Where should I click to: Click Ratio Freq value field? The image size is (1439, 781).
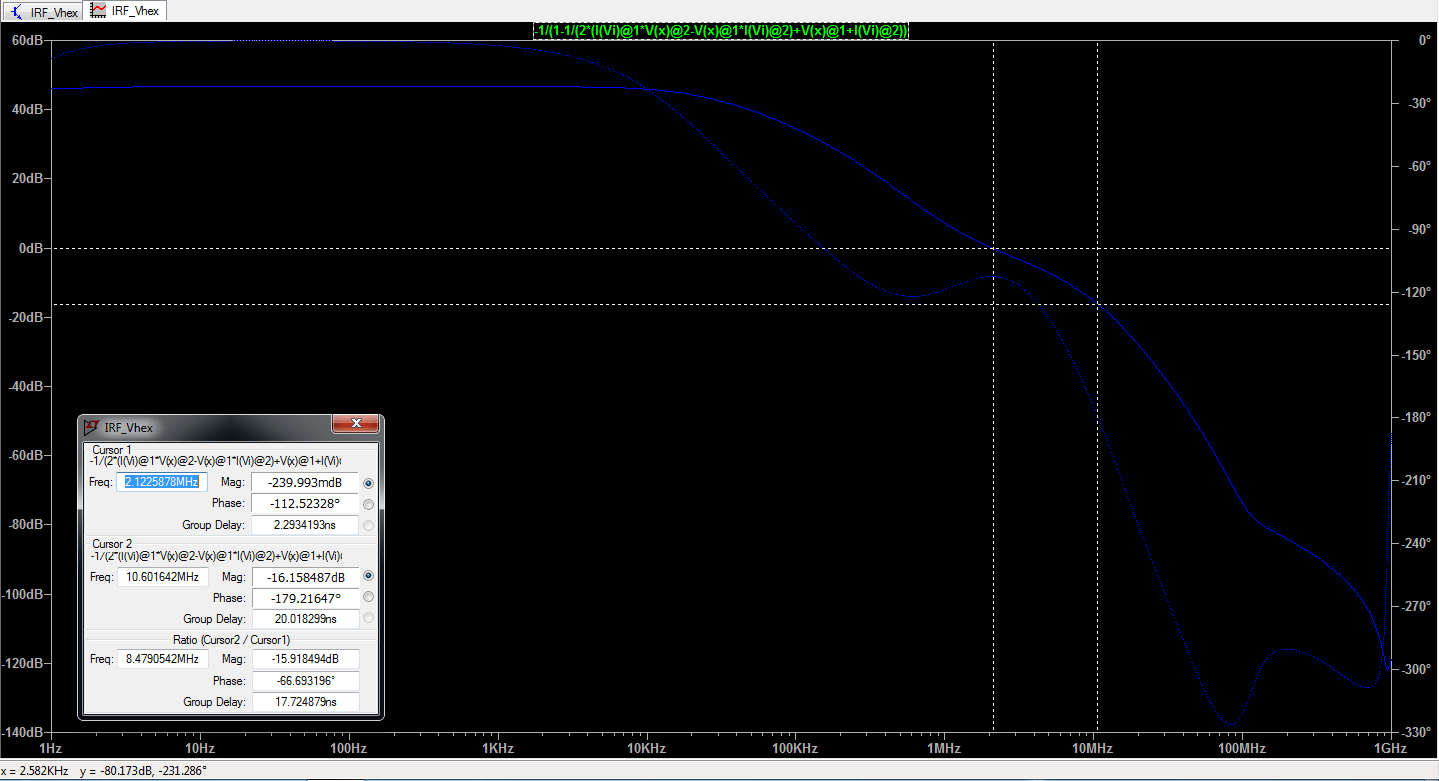(x=163, y=659)
